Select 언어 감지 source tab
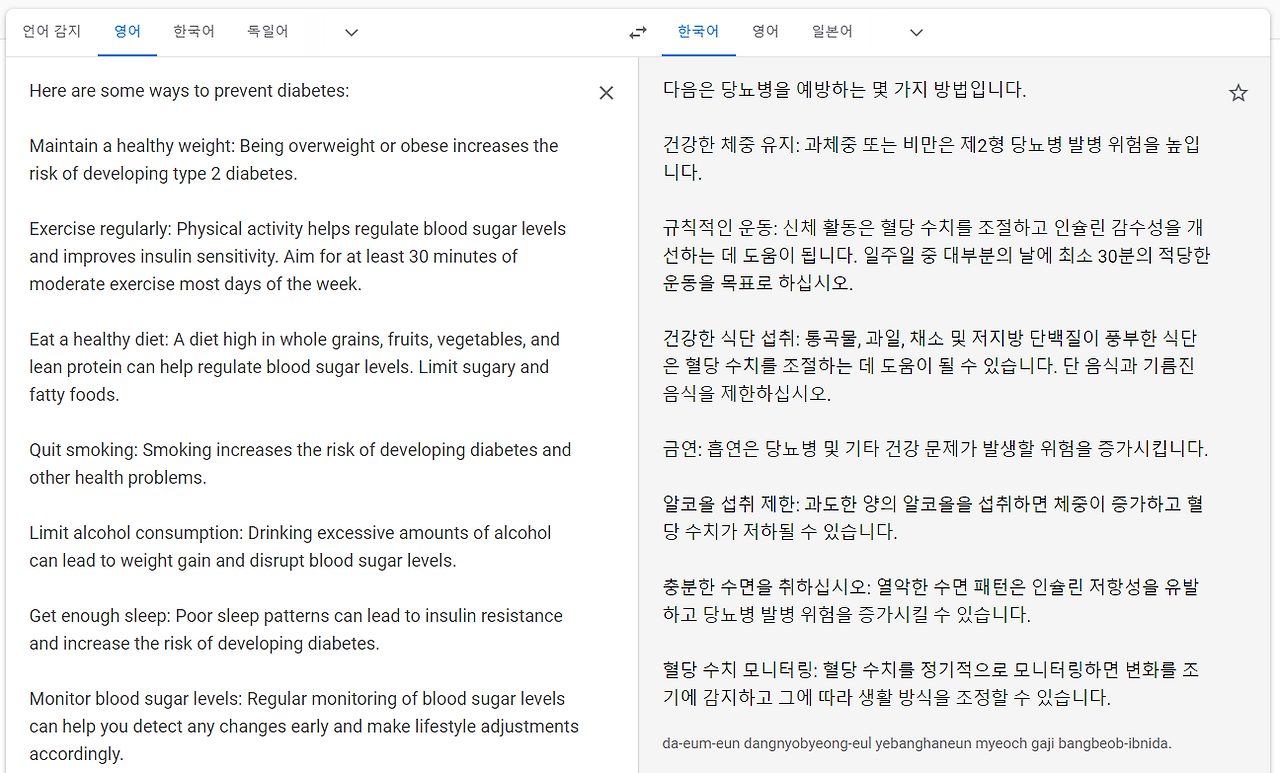 click(52, 32)
